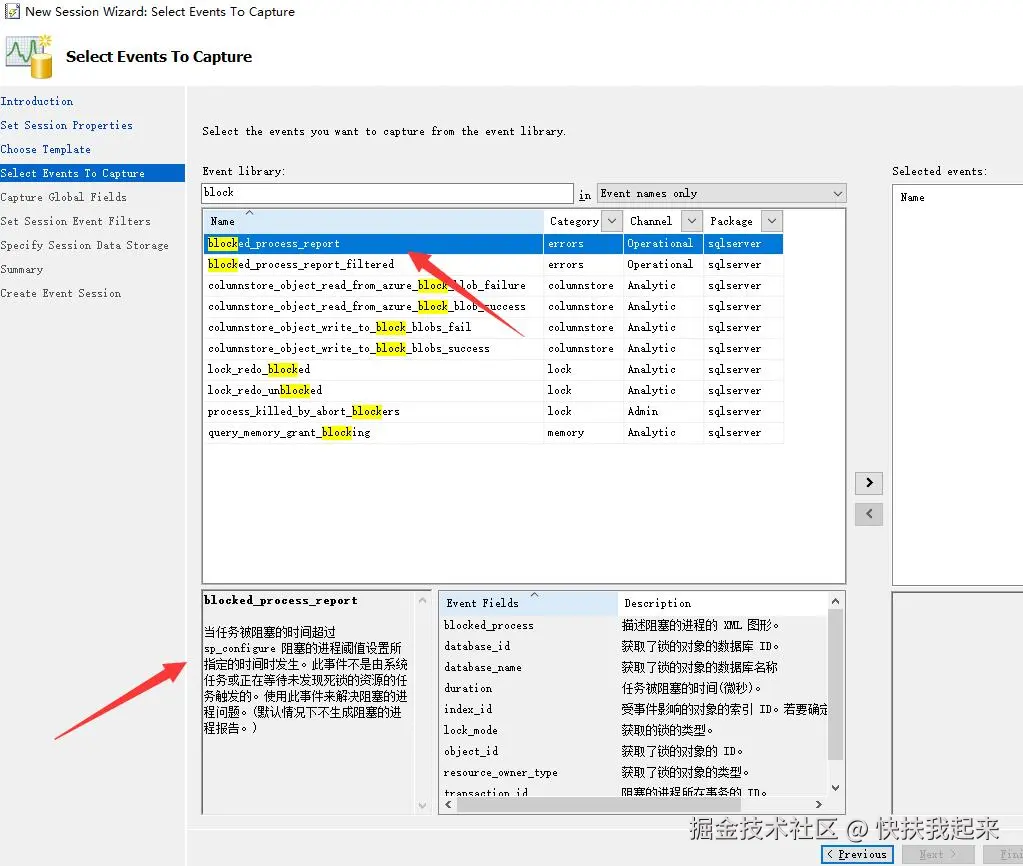Select the lock_mode event field
The image size is (1023, 866).
(x=470, y=730)
